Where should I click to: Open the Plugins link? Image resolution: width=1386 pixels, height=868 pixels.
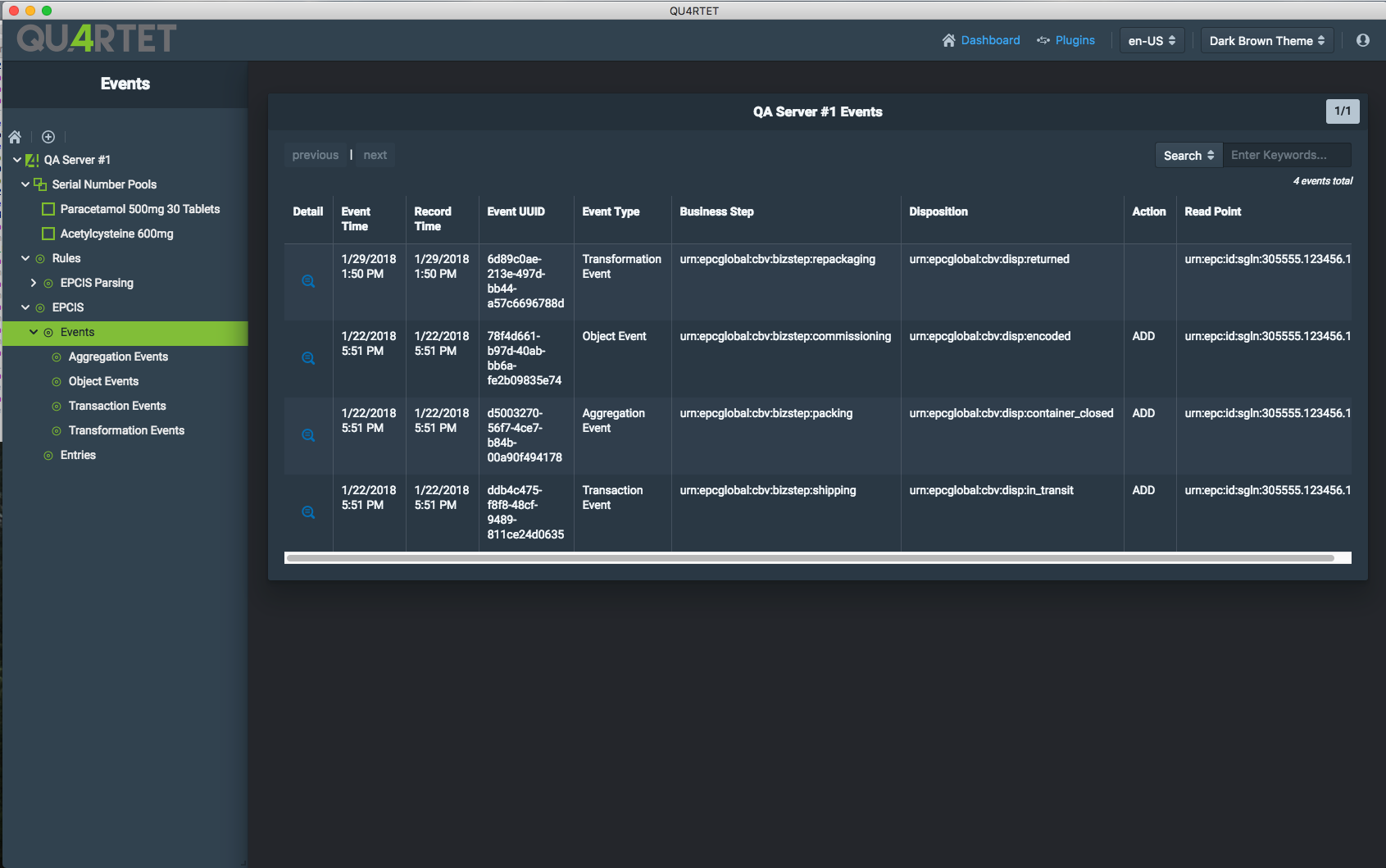1075,40
